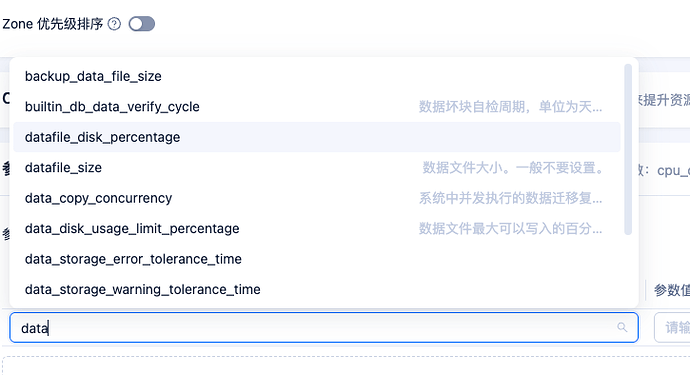Screen dimensions: 690x375
Task: Click the 数据文件最大可以写入 description text
Action: click(x=510, y=228)
